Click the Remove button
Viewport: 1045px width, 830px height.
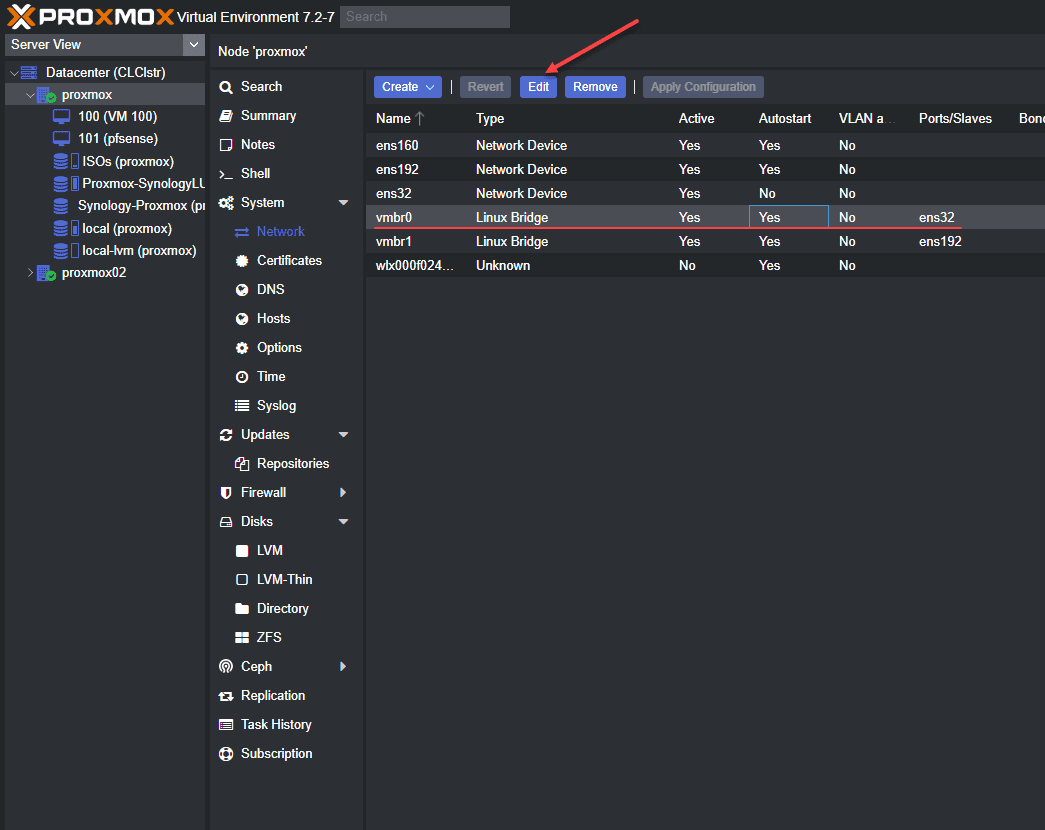click(x=595, y=87)
